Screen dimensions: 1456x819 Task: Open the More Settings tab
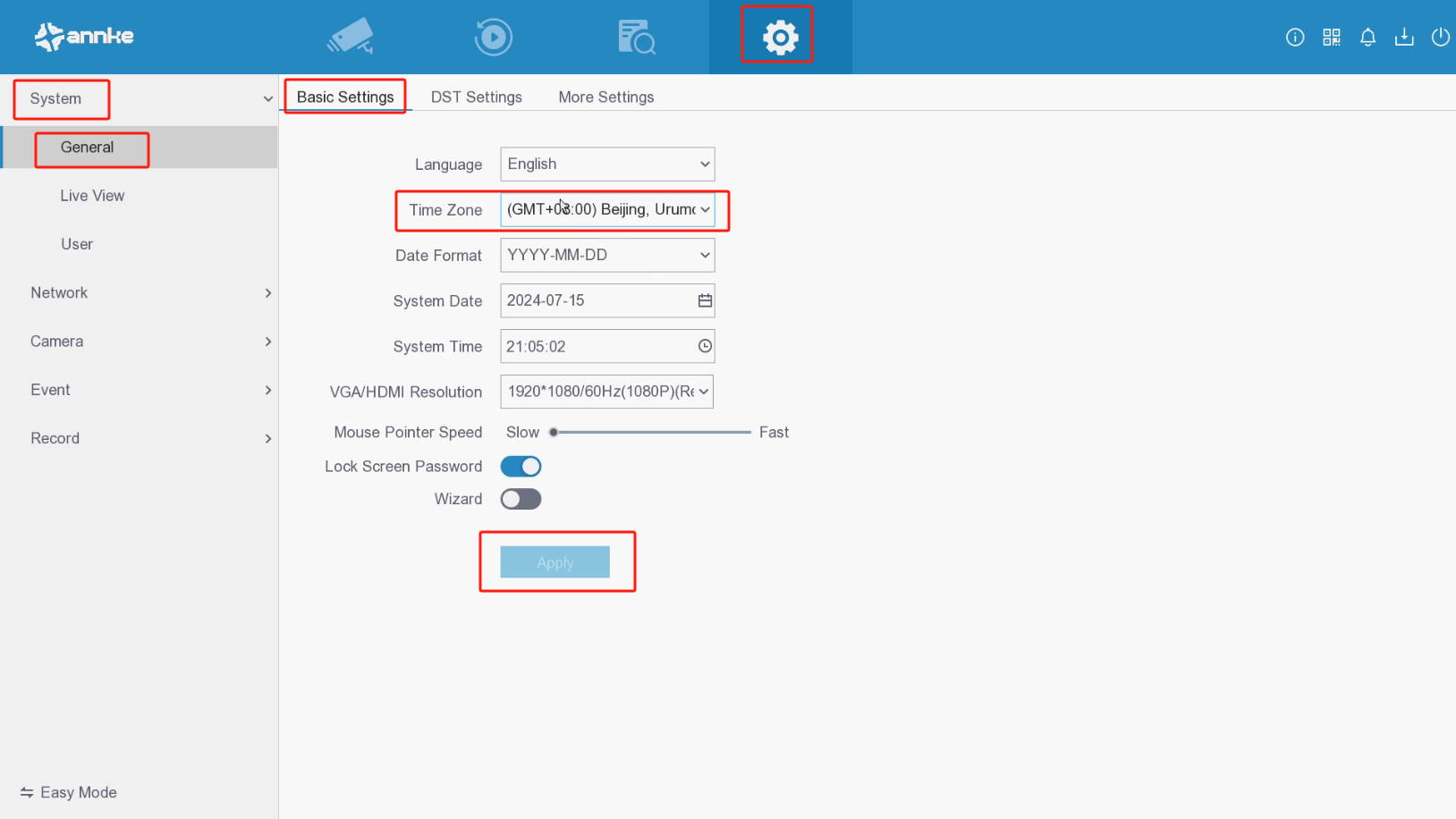(x=606, y=97)
